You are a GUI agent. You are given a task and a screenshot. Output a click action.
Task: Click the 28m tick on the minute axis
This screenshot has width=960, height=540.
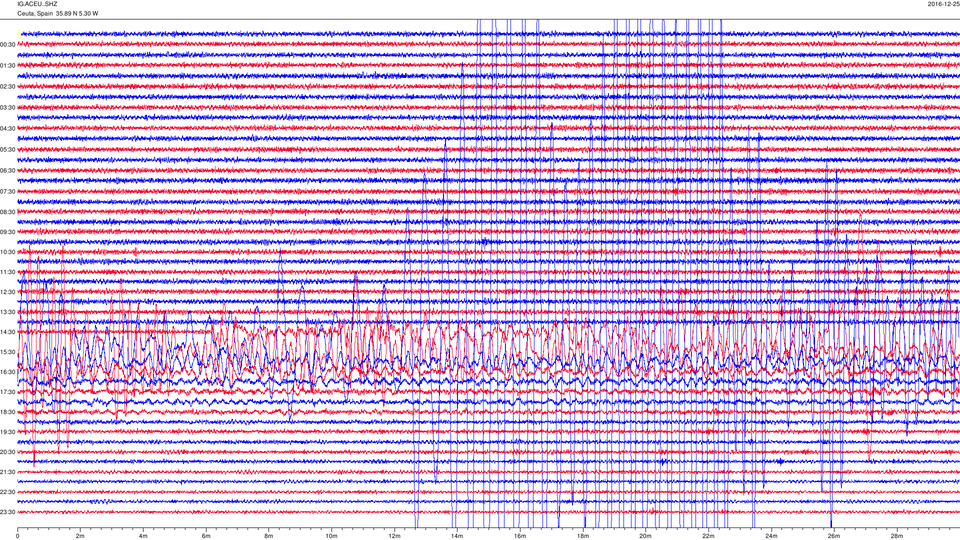896,536
